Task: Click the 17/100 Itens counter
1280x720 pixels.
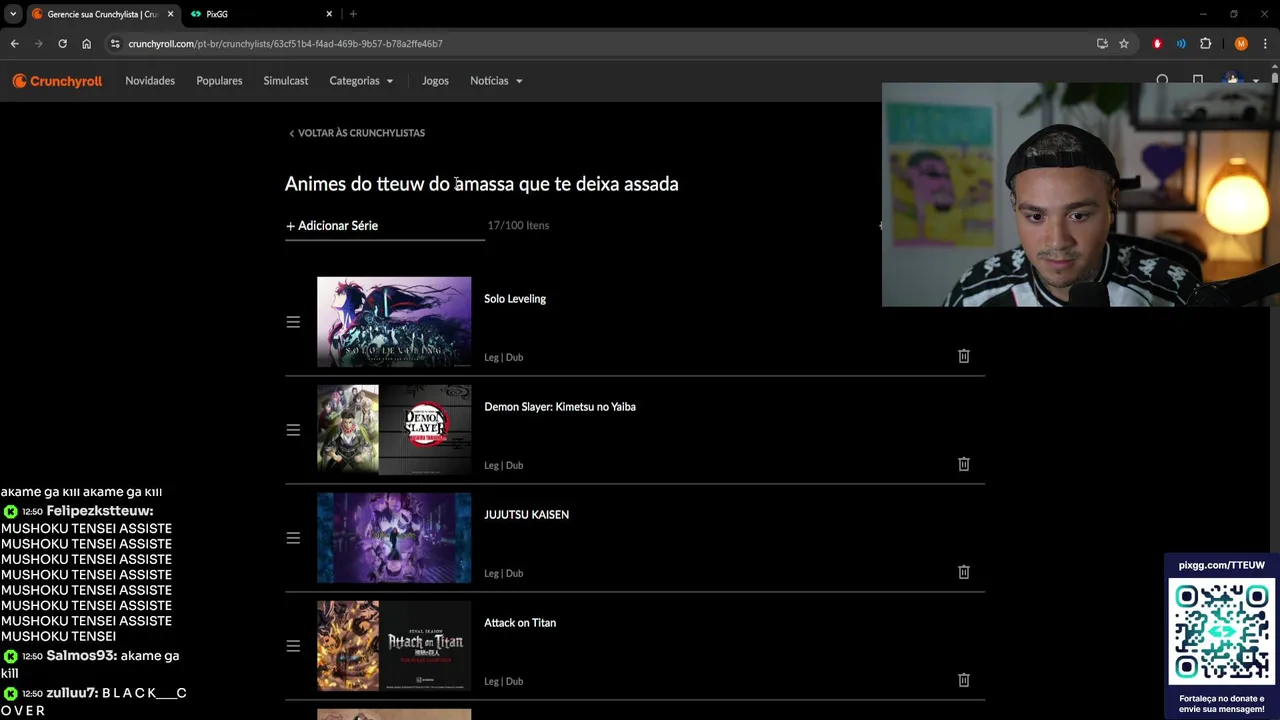Action: [518, 226]
